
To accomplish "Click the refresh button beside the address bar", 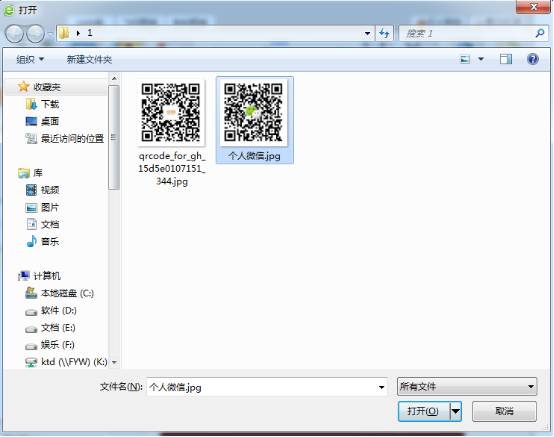I will pyautogui.click(x=384, y=34).
